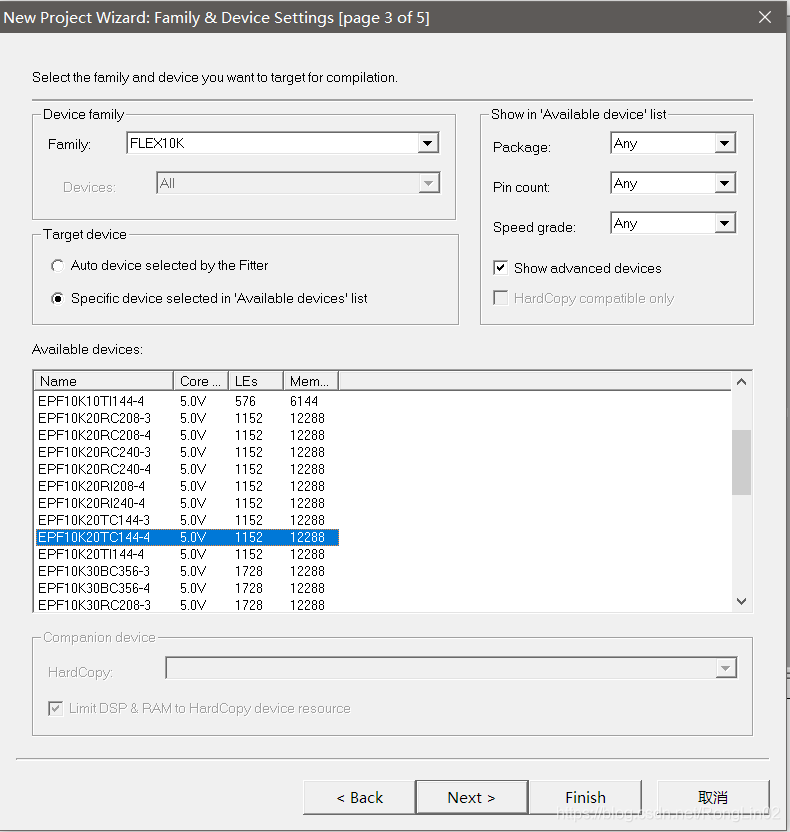This screenshot has width=790, height=832.
Task: Select device EPF10K20RC208-3
Action: pos(94,418)
